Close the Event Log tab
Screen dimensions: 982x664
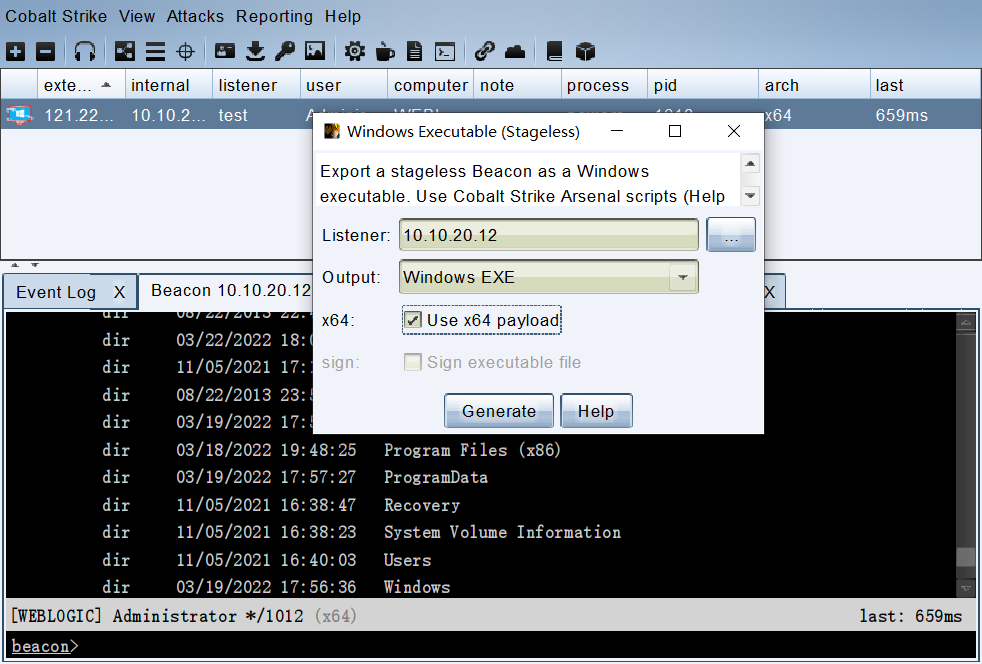point(120,293)
